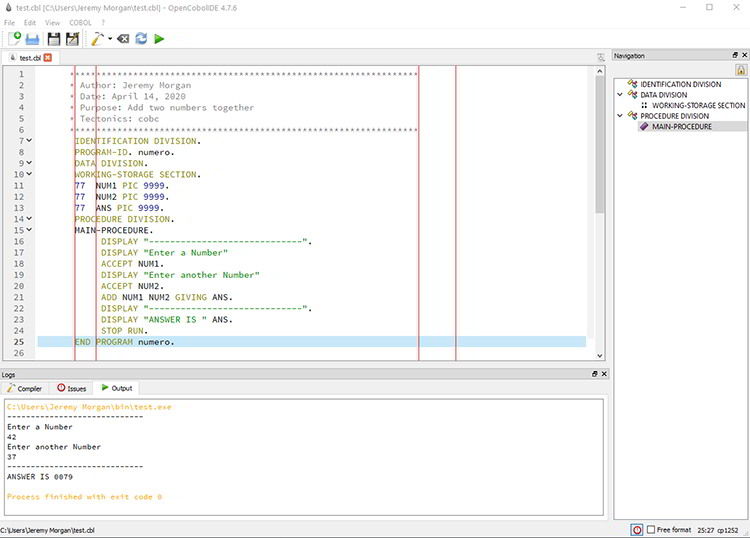Collapse the DATA DIVISION tree node

(x=620, y=95)
